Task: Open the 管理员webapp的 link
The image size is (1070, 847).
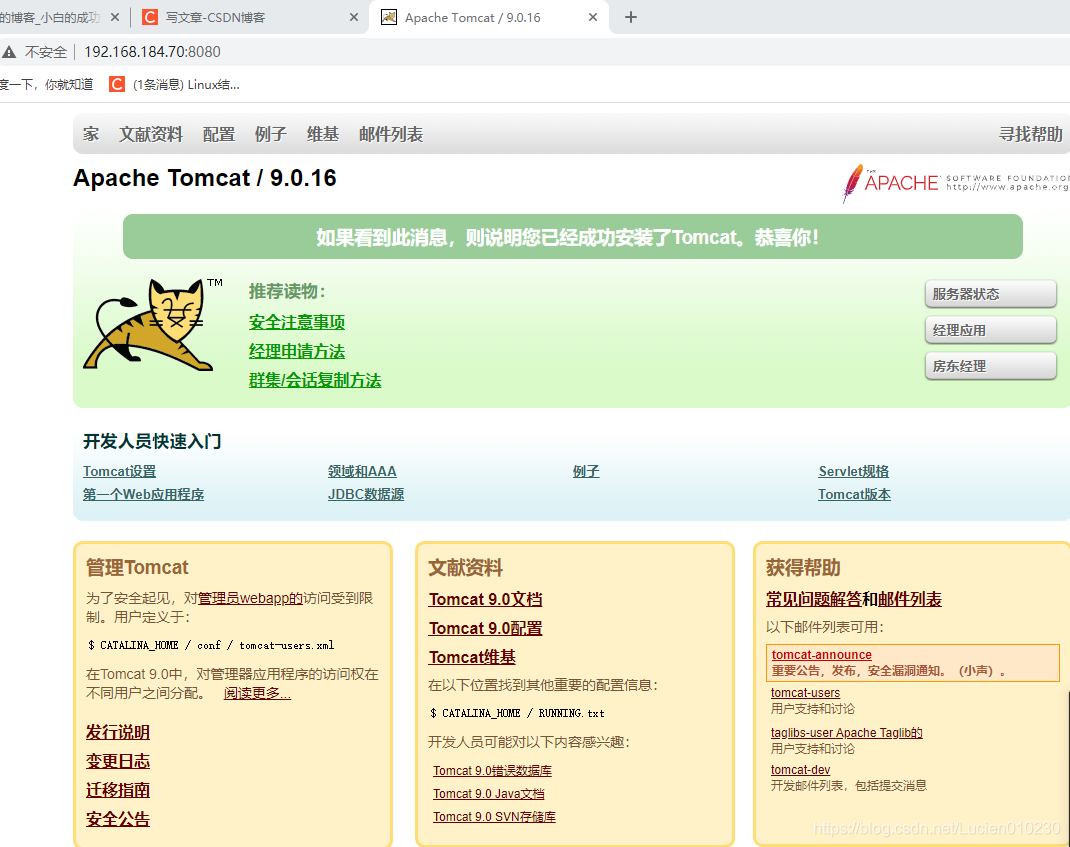Action: (250, 598)
